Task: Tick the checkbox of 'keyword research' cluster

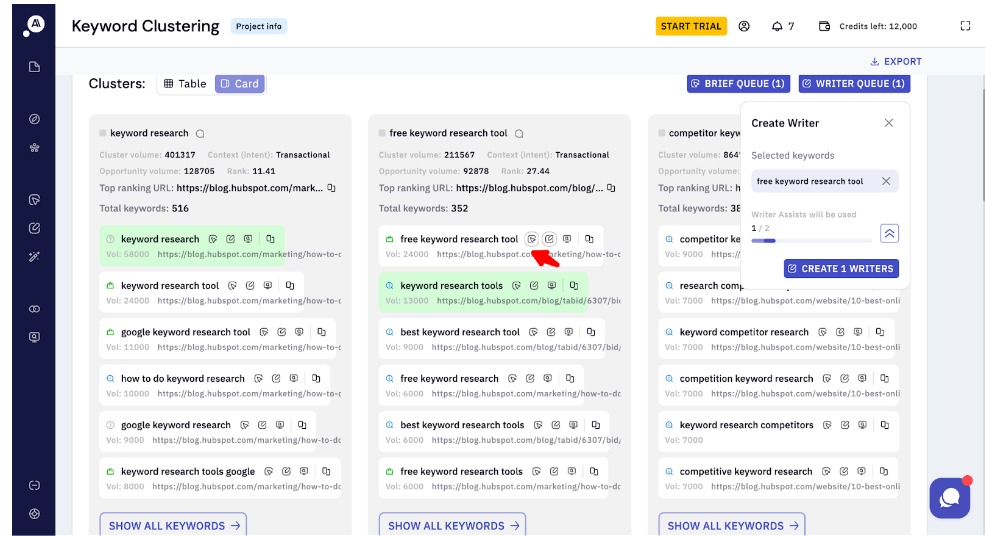Action: pos(102,133)
